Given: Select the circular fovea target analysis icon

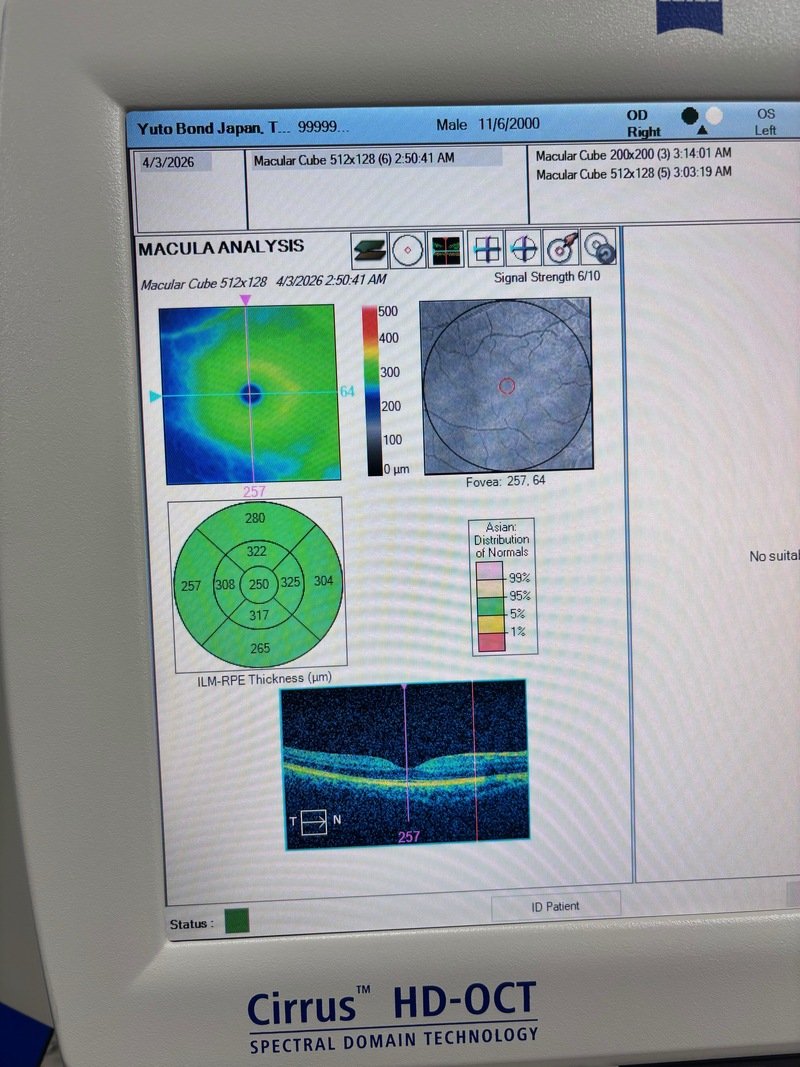Looking at the screenshot, I should click(x=407, y=249).
